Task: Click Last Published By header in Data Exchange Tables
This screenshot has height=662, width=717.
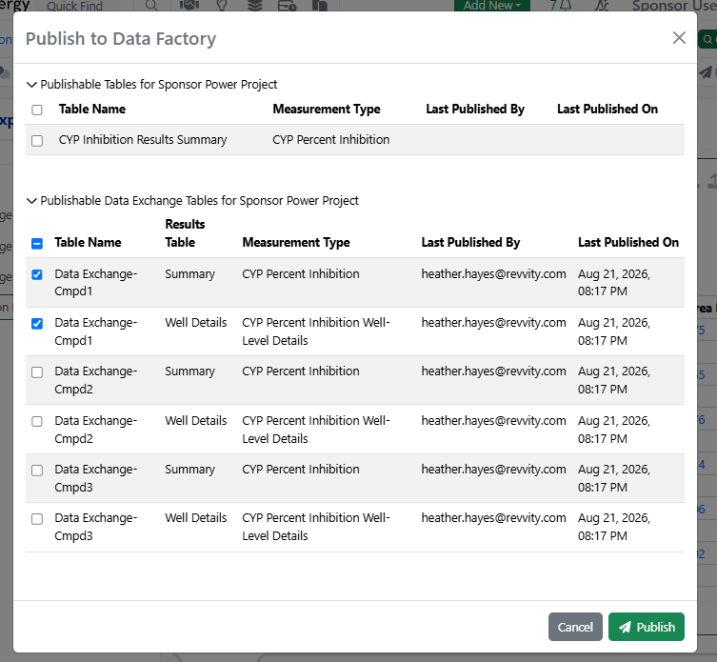Action: coord(471,242)
